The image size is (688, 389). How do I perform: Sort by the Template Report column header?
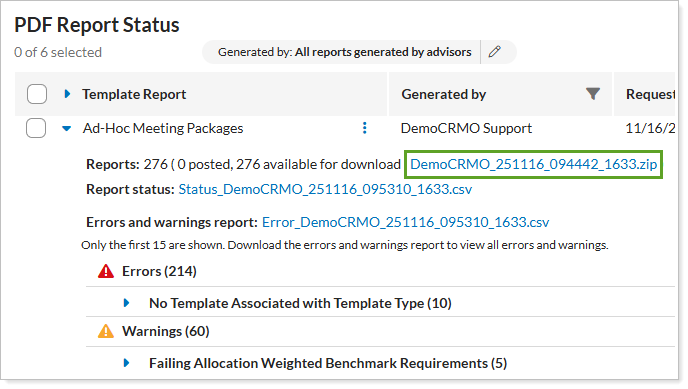[134, 94]
